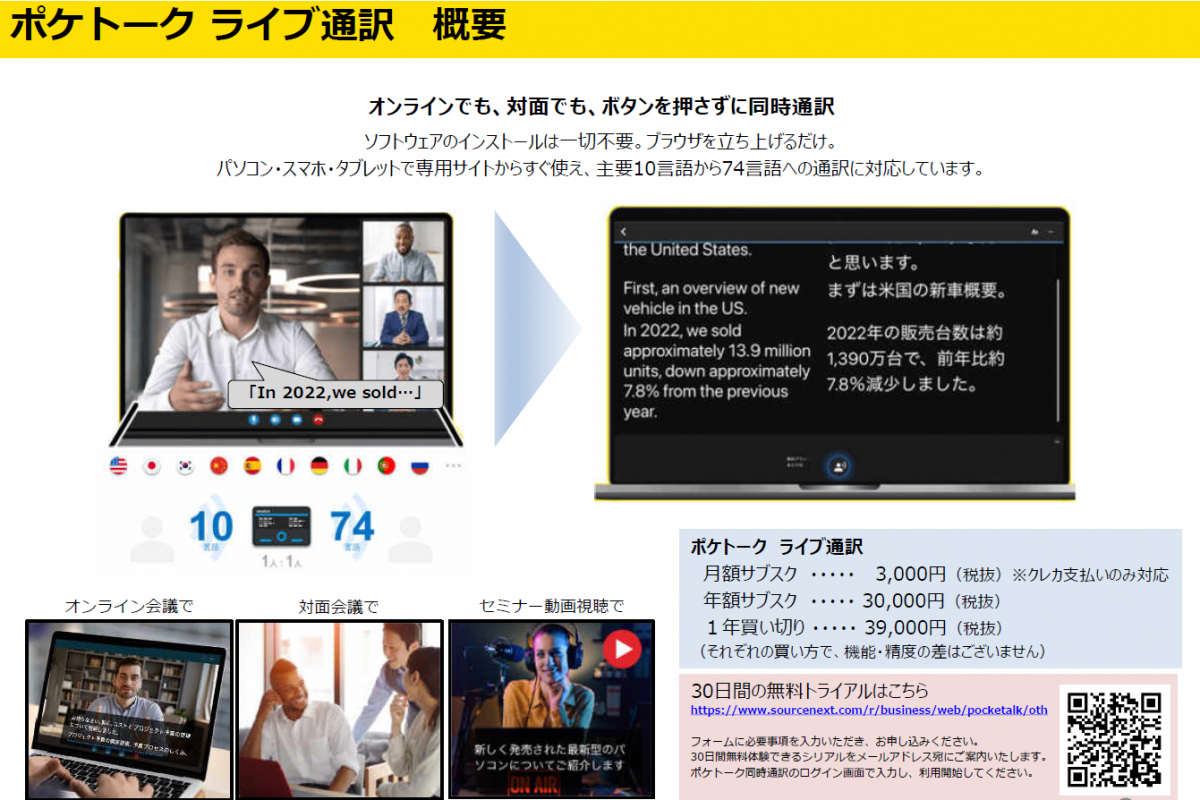The height and width of the screenshot is (800, 1200).
Task: Select the Spain flag icon
Action: coord(252,466)
